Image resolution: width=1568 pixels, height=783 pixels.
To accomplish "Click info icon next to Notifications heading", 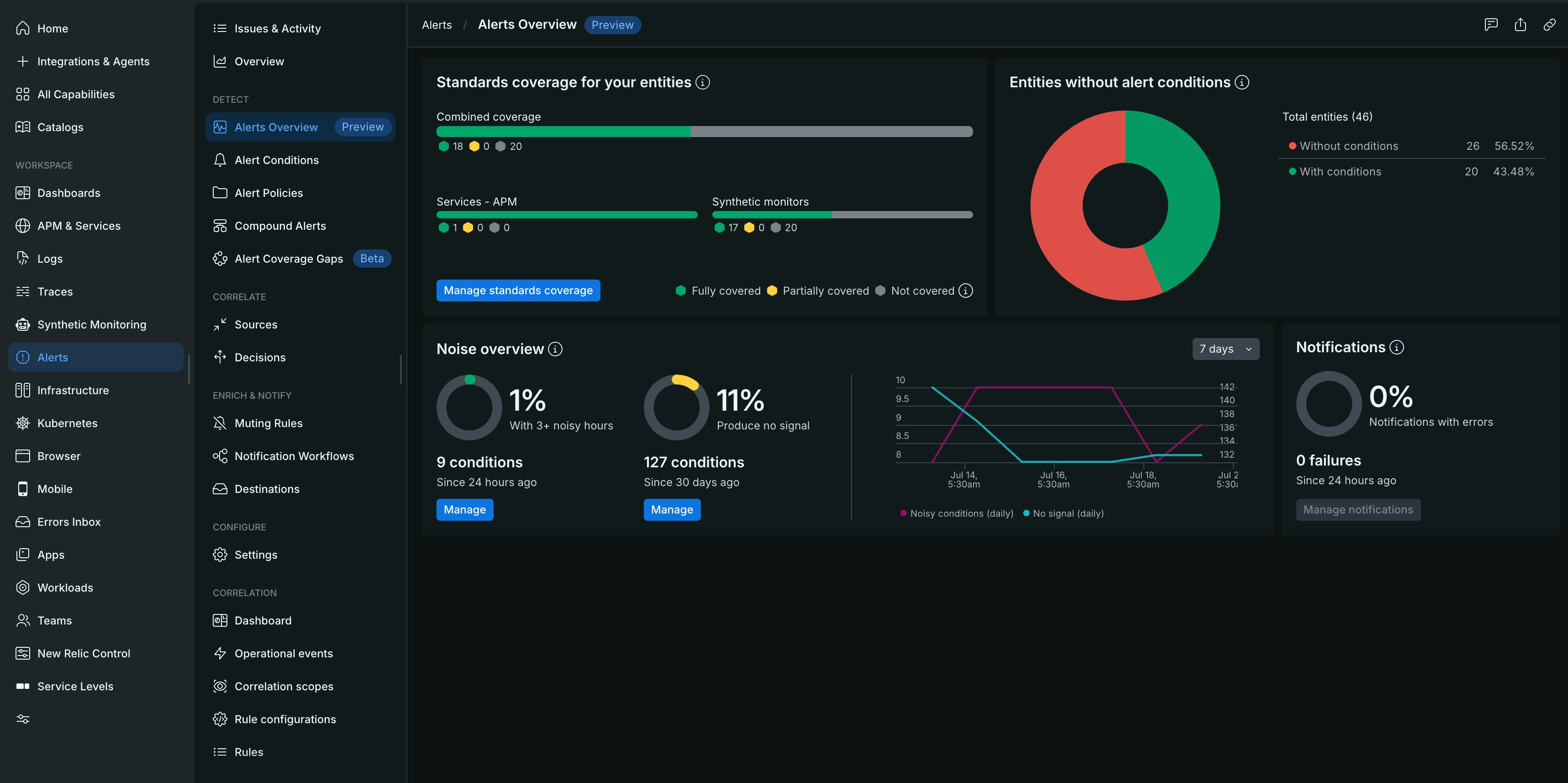I will pyautogui.click(x=1396, y=347).
